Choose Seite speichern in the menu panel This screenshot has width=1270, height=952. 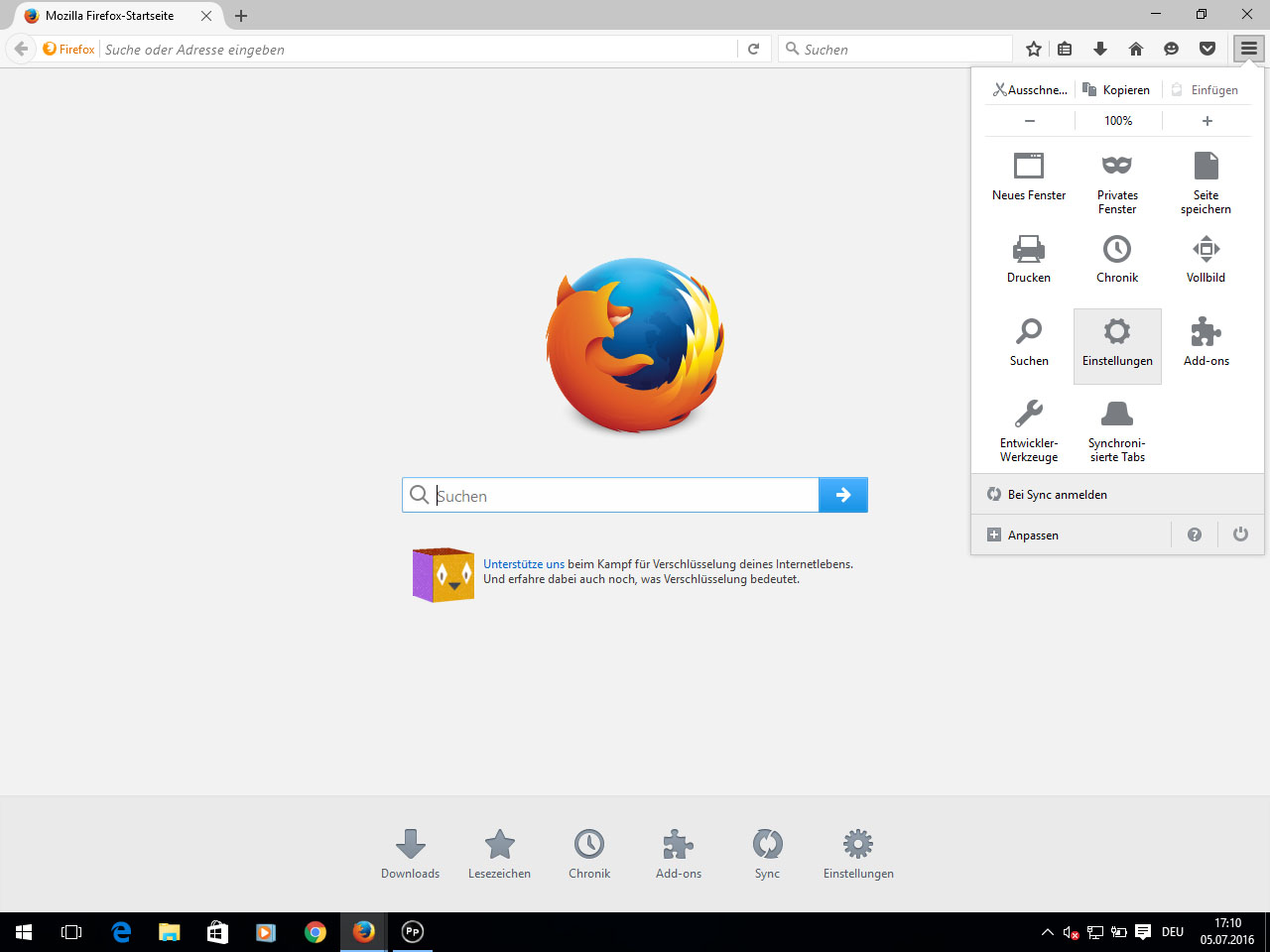(1206, 182)
